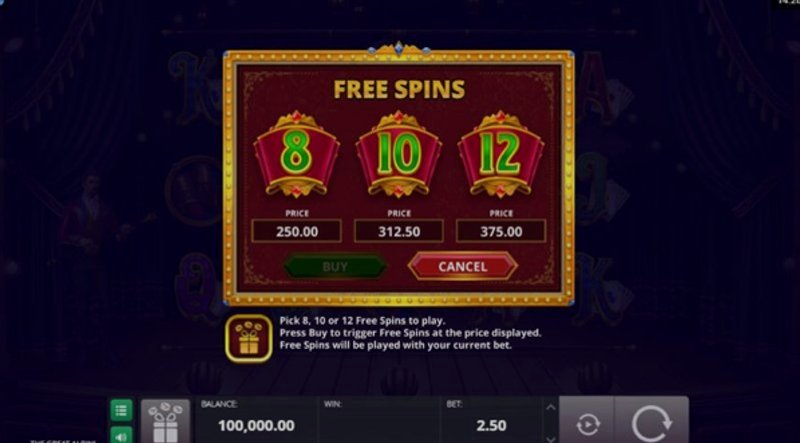Click the gift box icon beside instructions

click(x=248, y=338)
